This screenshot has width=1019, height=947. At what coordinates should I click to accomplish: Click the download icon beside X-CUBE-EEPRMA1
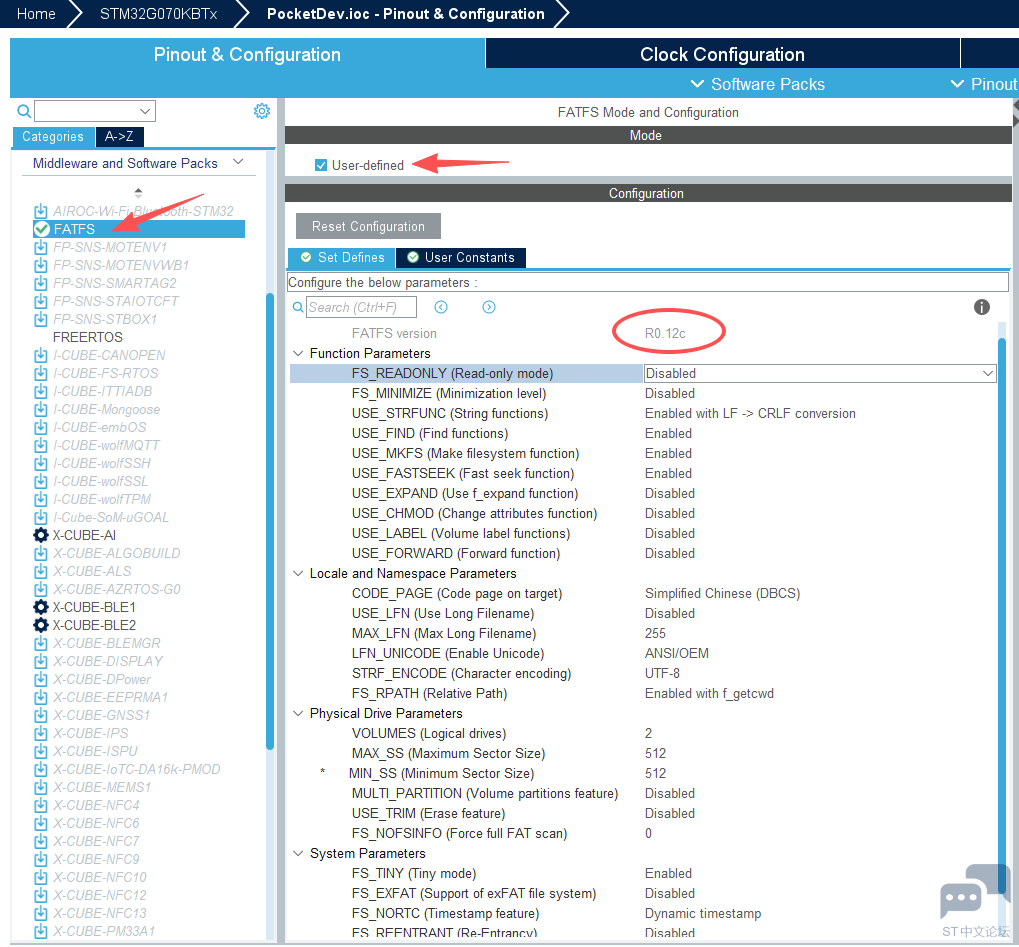[x=41, y=697]
